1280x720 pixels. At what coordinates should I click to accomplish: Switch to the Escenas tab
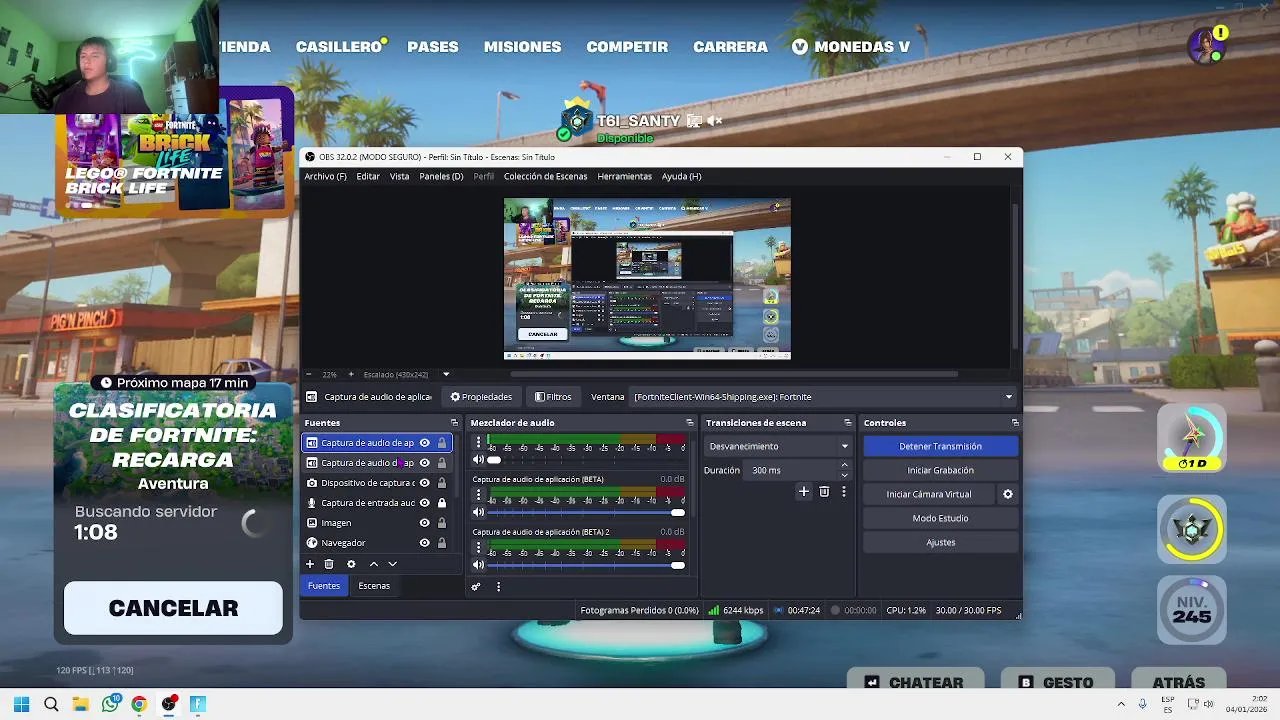[x=374, y=586]
